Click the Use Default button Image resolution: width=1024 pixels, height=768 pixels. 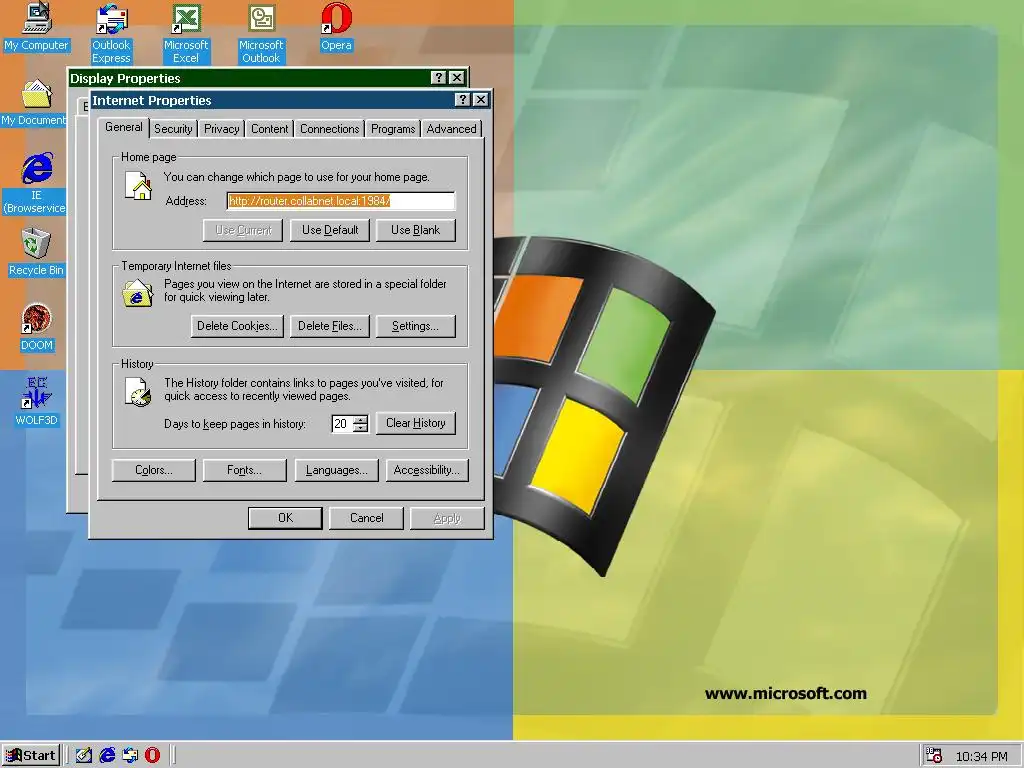coord(330,230)
